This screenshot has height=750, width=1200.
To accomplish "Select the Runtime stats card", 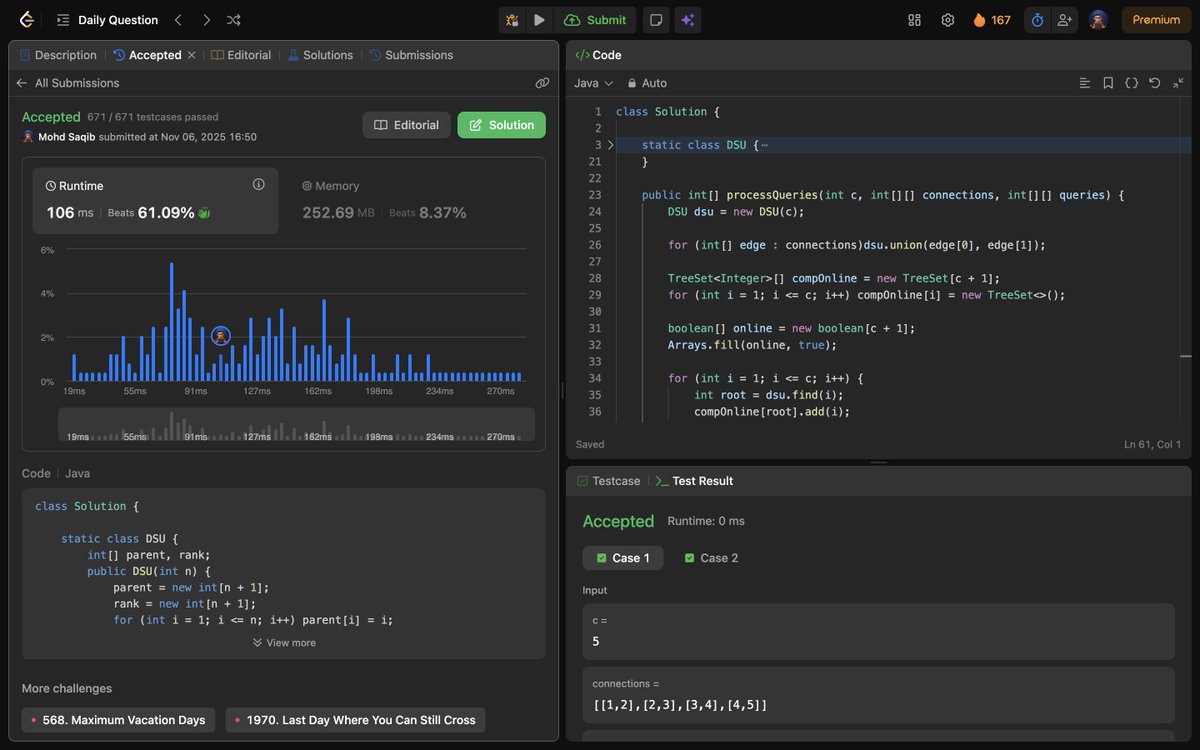I will [156, 201].
